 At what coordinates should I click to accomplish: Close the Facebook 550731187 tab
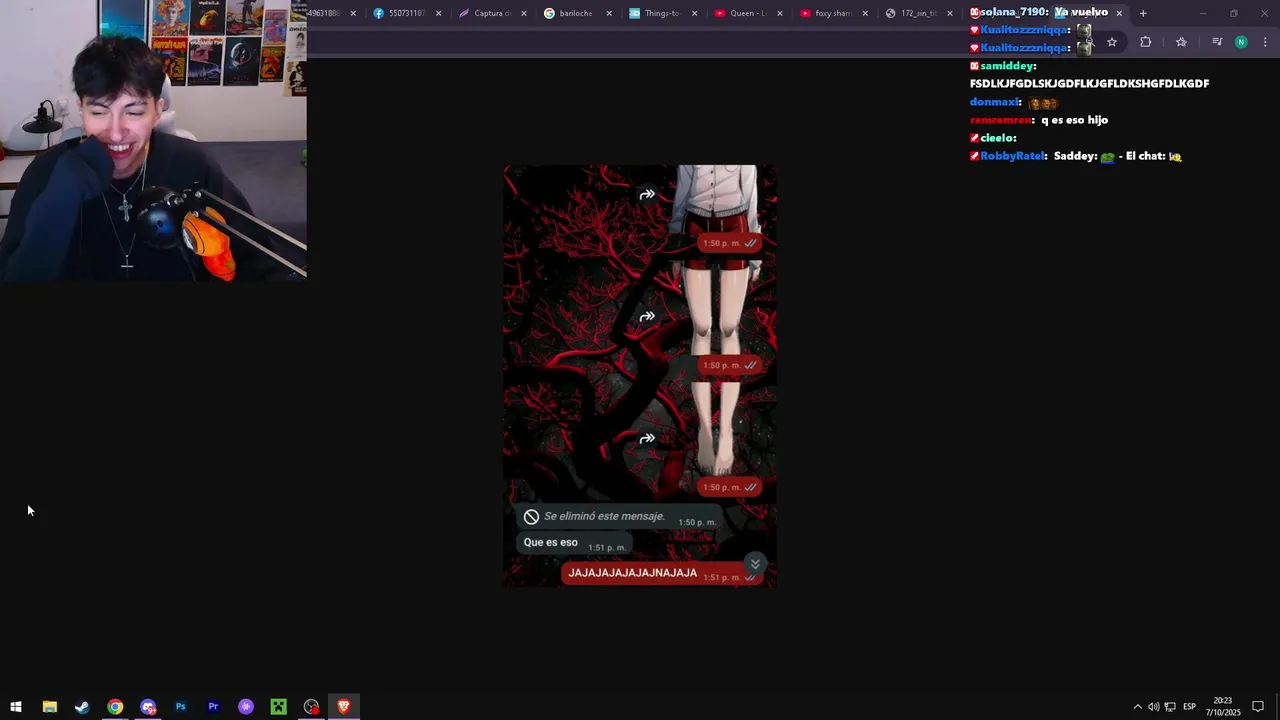[438, 13]
